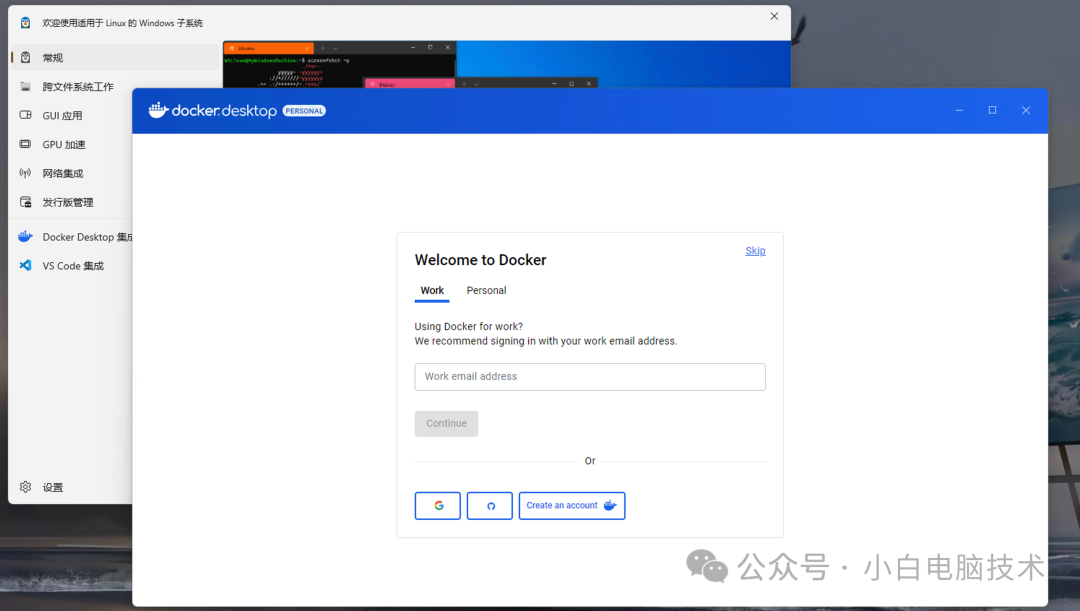The height and width of the screenshot is (611, 1080).
Task: Click the 跨文件系统工作 folder icon
Action: [25, 86]
